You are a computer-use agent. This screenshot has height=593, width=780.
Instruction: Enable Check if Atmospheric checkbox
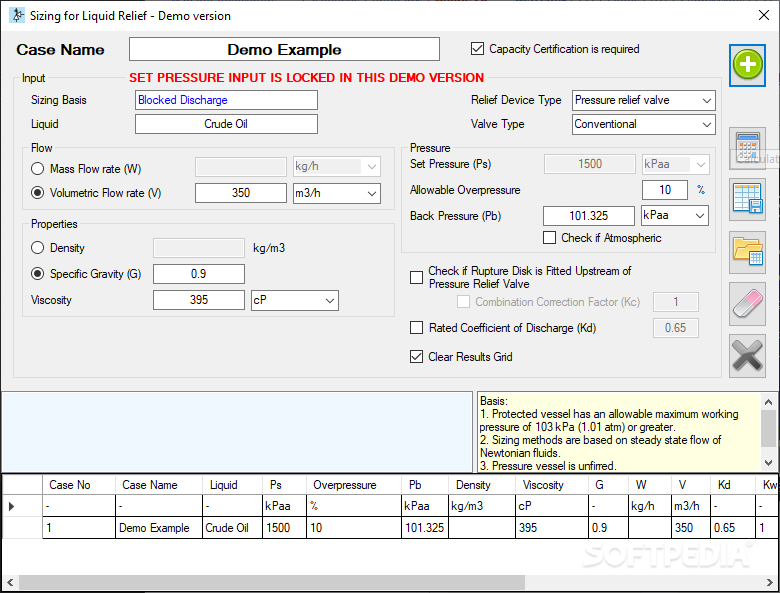tap(549, 238)
